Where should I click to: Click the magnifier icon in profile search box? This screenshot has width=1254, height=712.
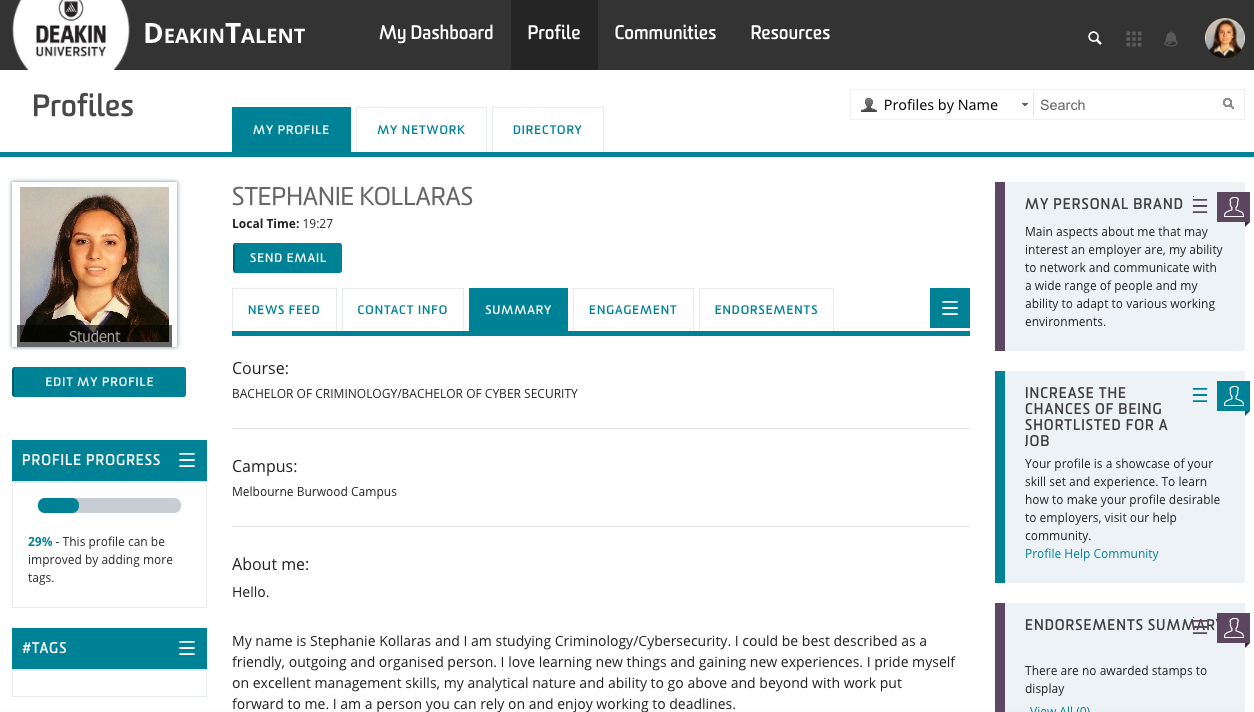[x=1228, y=104]
